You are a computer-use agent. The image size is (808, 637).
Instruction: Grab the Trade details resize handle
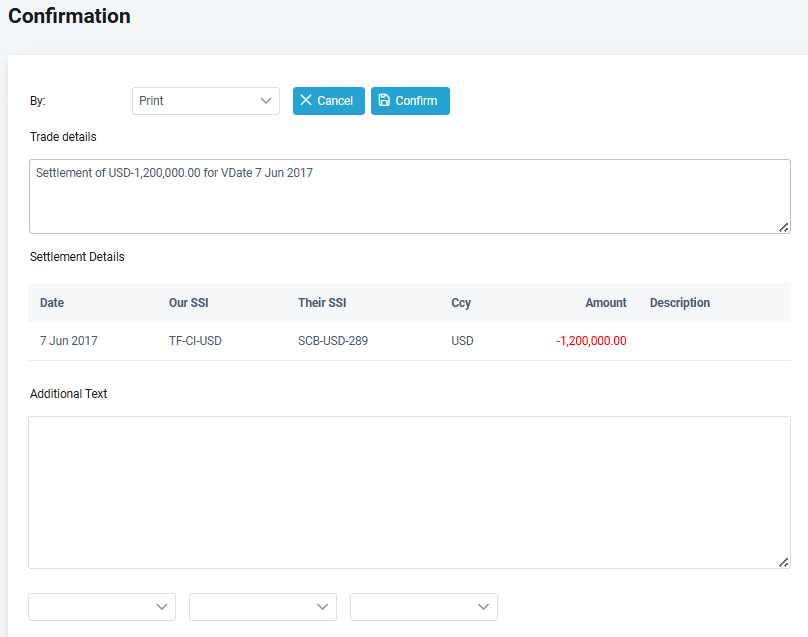784,227
